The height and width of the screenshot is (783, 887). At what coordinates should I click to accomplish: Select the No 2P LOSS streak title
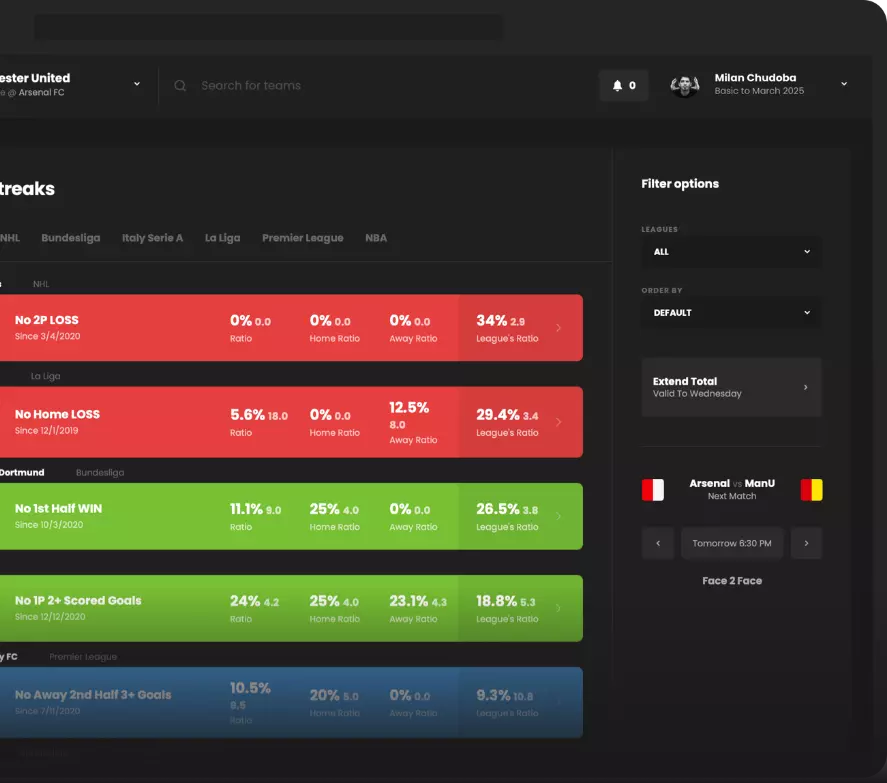(47, 320)
